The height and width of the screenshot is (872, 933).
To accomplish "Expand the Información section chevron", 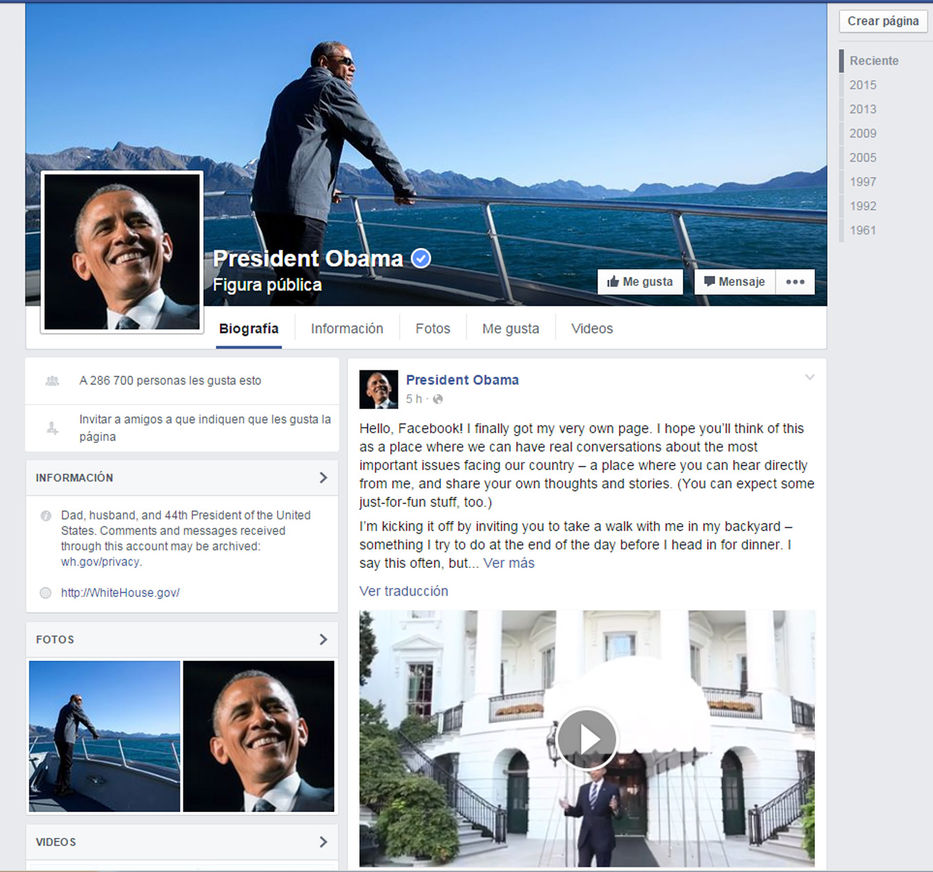I will [323, 478].
